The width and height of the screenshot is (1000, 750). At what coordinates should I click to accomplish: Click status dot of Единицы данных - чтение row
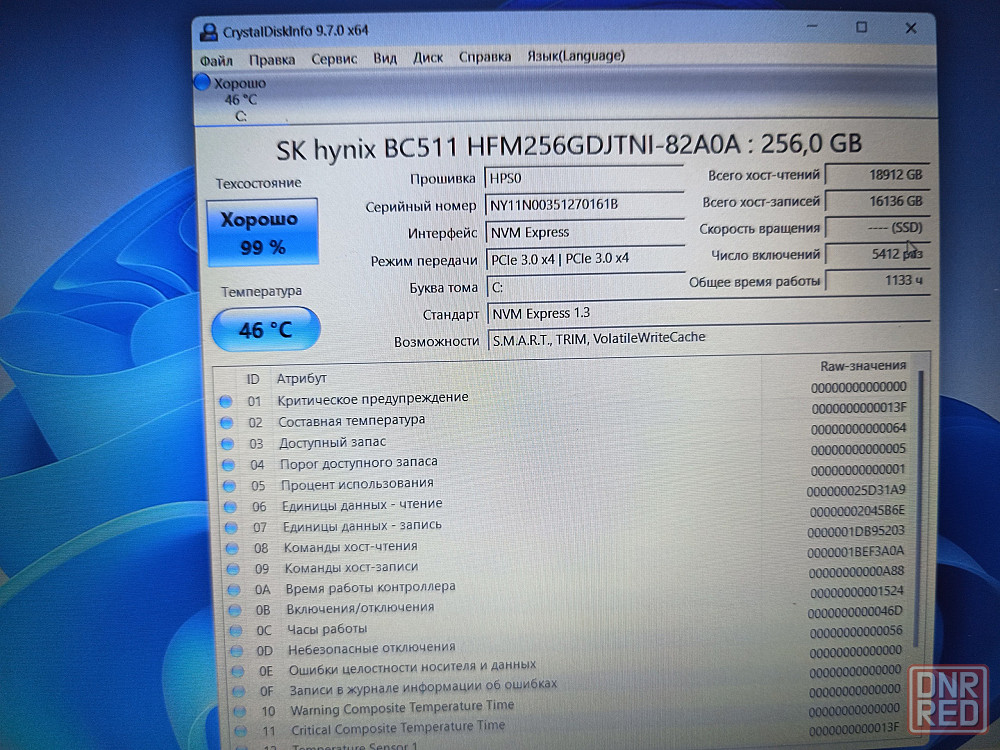coord(230,507)
